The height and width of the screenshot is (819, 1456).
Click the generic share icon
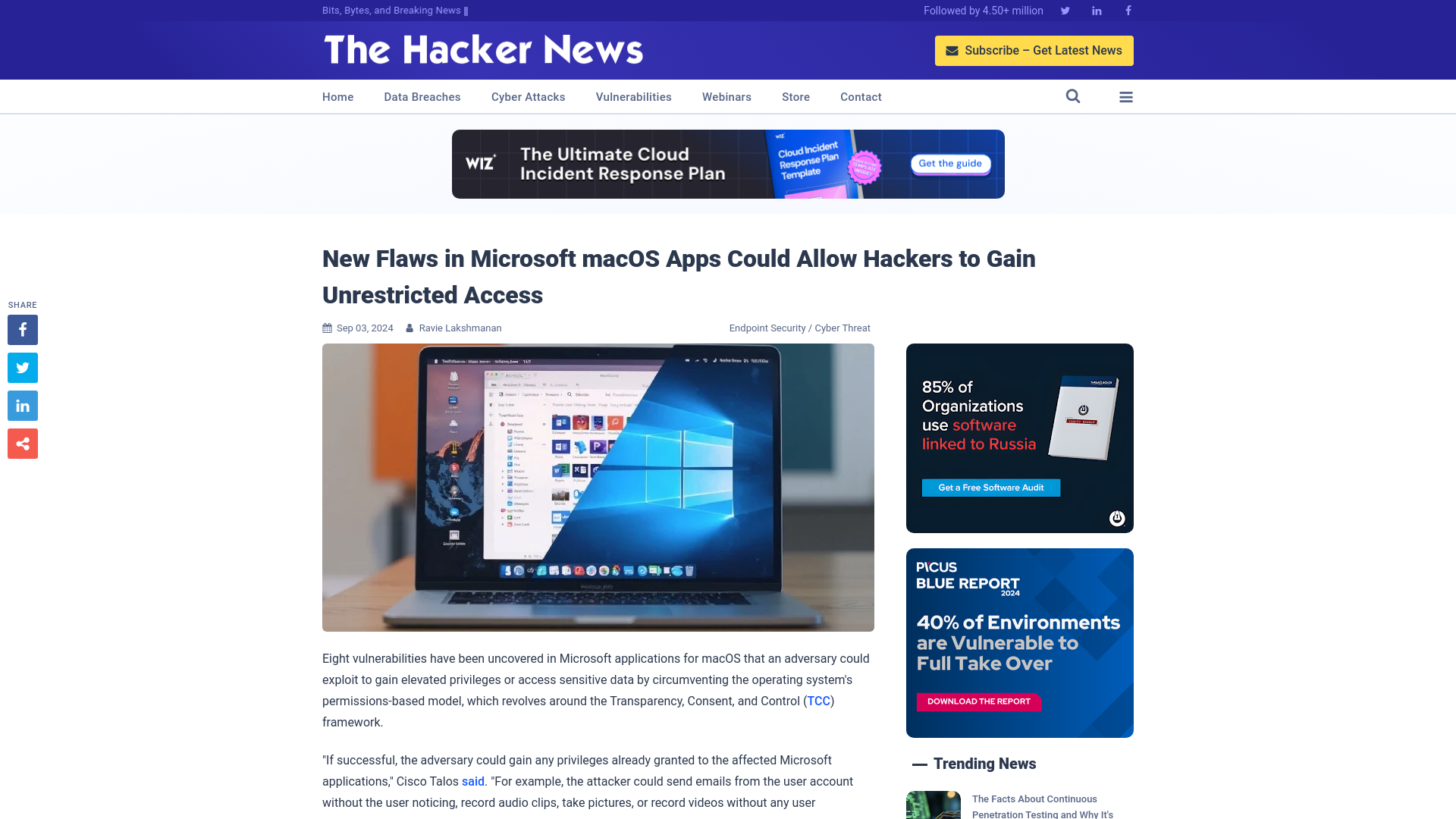[x=22, y=443]
